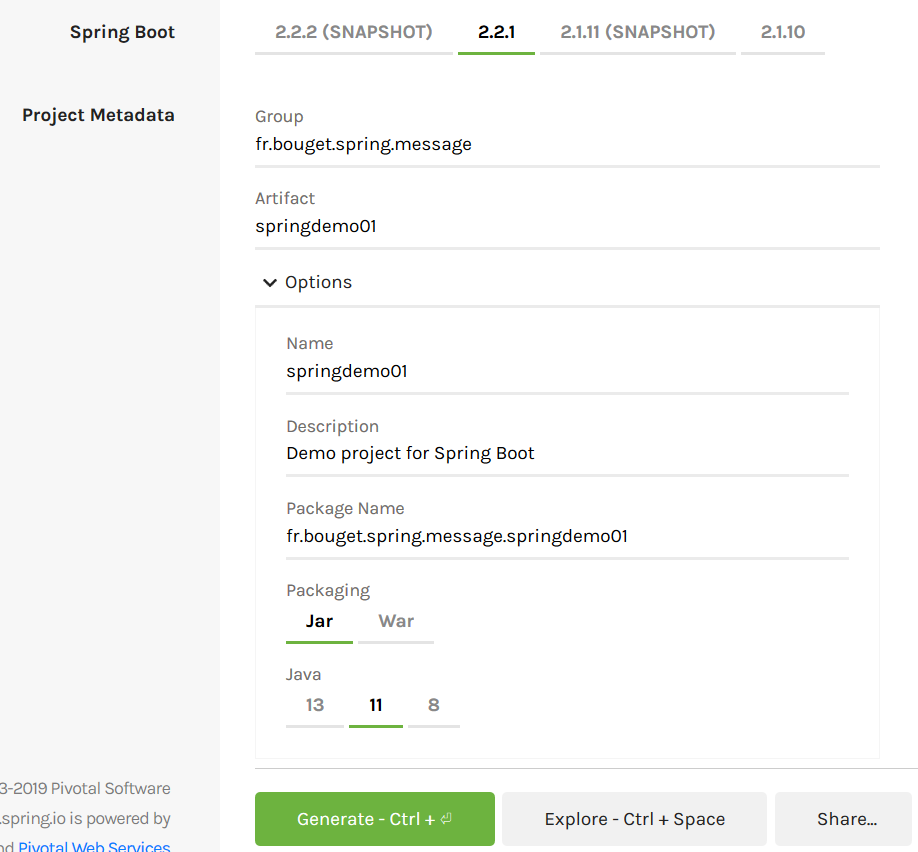Click the Group input field
Viewport: 918px width, 852px height.
[566, 145]
